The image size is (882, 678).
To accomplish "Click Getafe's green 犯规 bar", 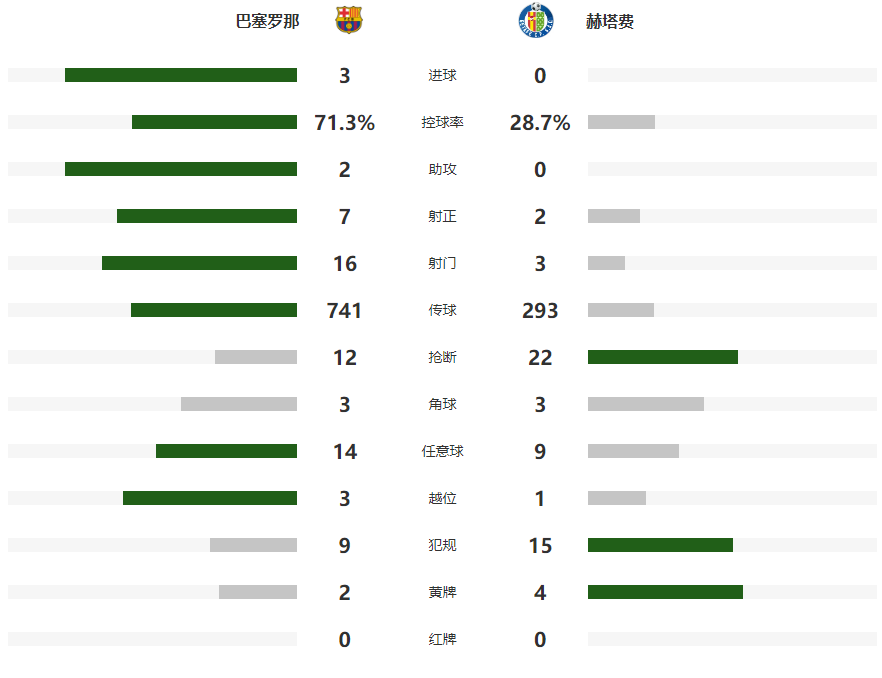I will (660, 545).
